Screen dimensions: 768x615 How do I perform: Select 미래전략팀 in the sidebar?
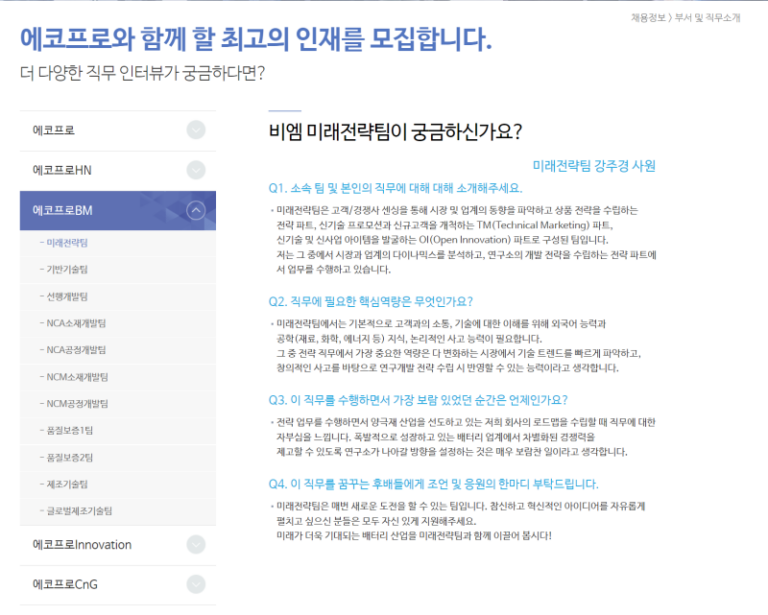(68, 243)
